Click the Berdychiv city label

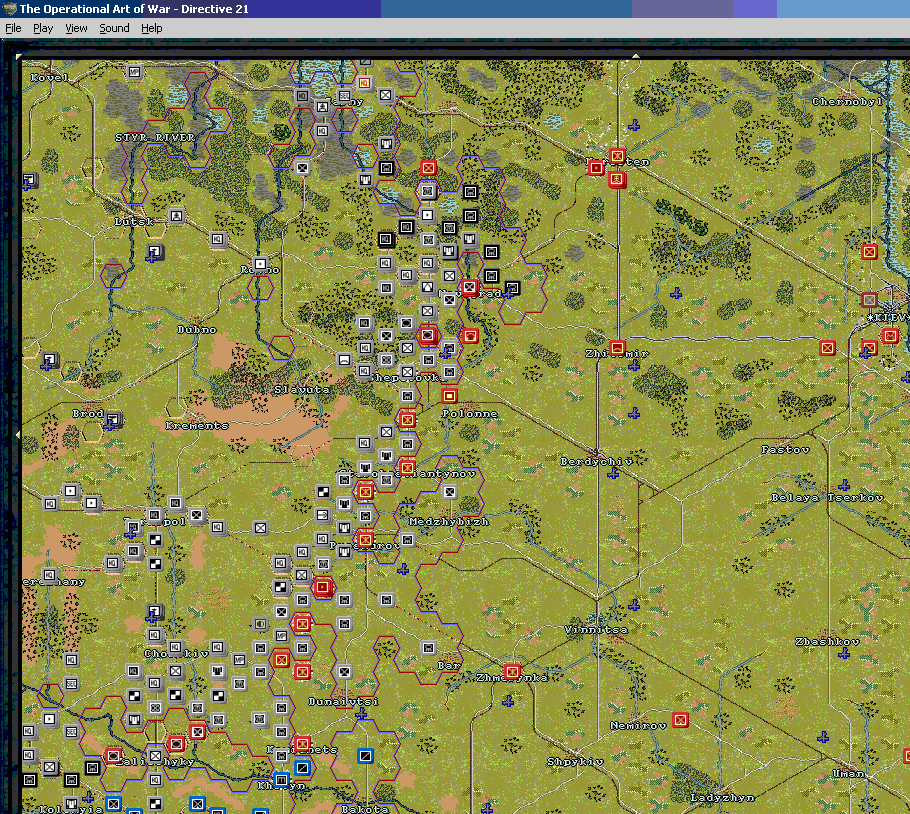pos(596,461)
